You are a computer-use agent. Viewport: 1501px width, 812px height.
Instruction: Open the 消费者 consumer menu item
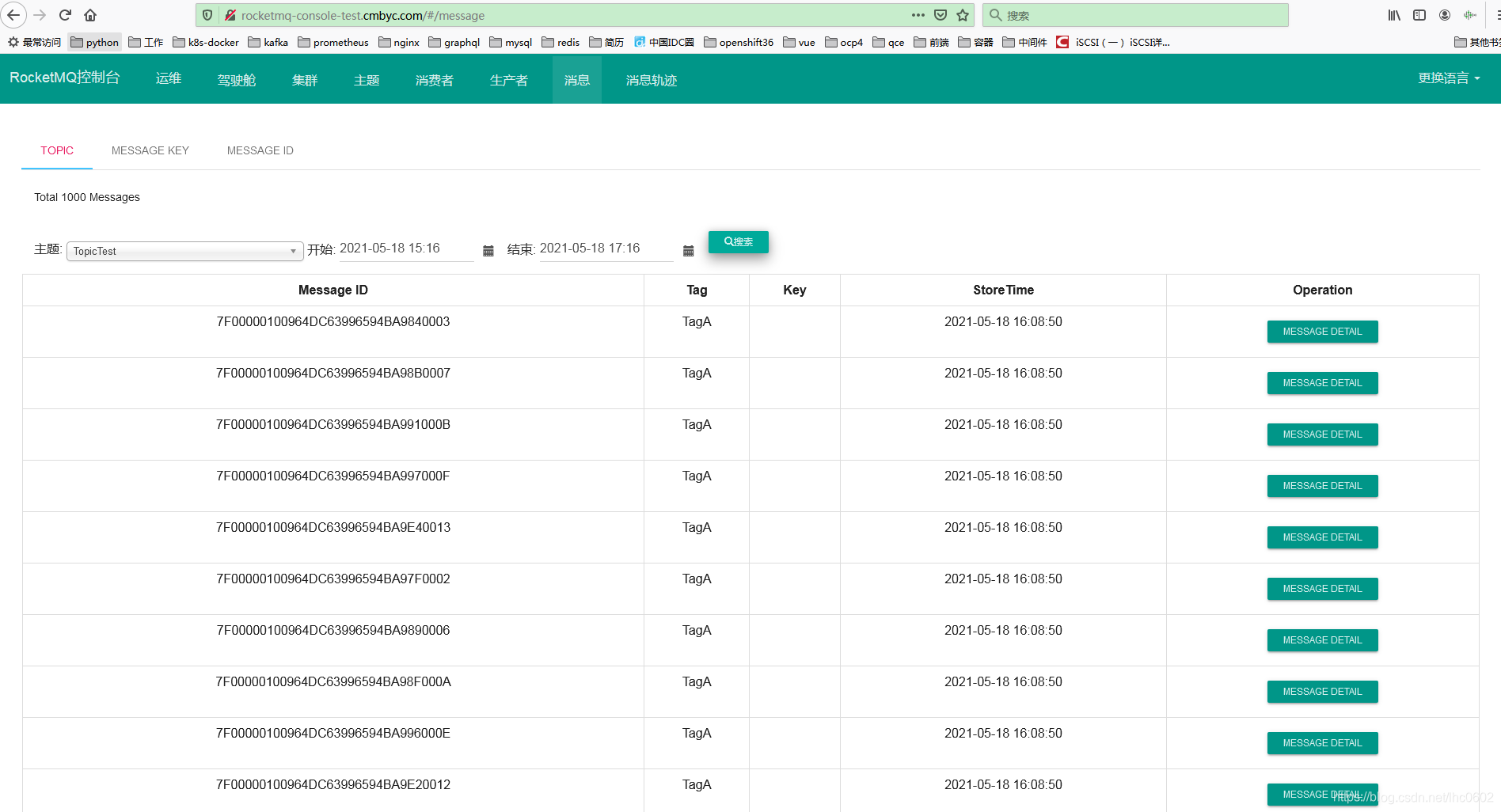[435, 80]
